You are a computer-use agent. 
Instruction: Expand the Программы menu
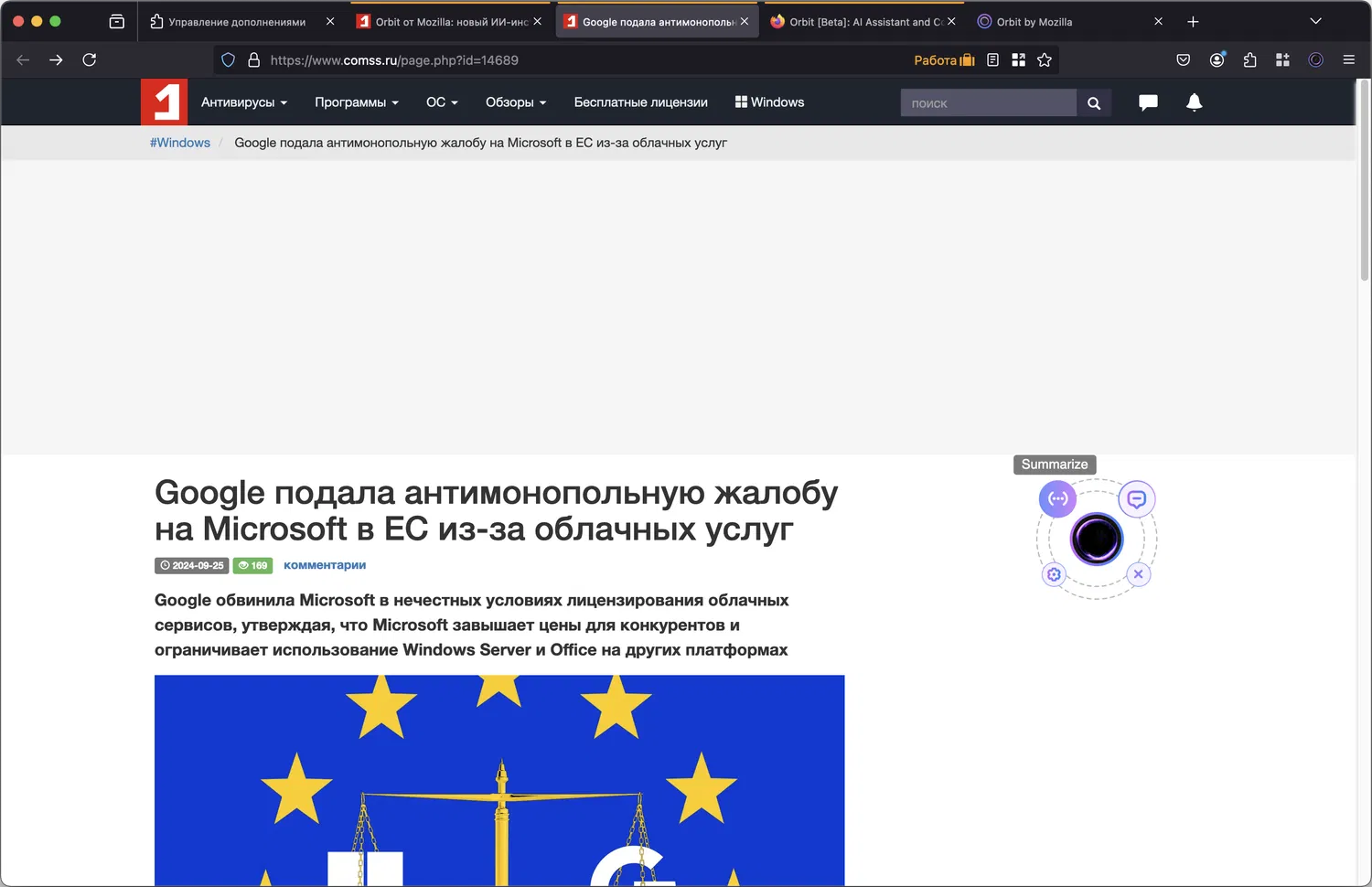click(x=357, y=102)
